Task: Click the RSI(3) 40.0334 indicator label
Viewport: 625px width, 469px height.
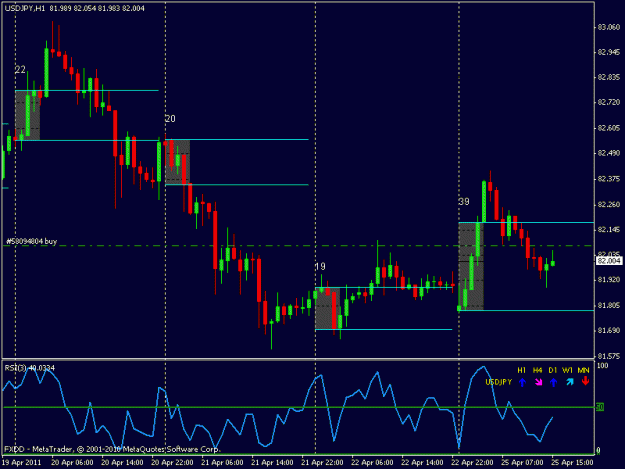Action: point(30,368)
